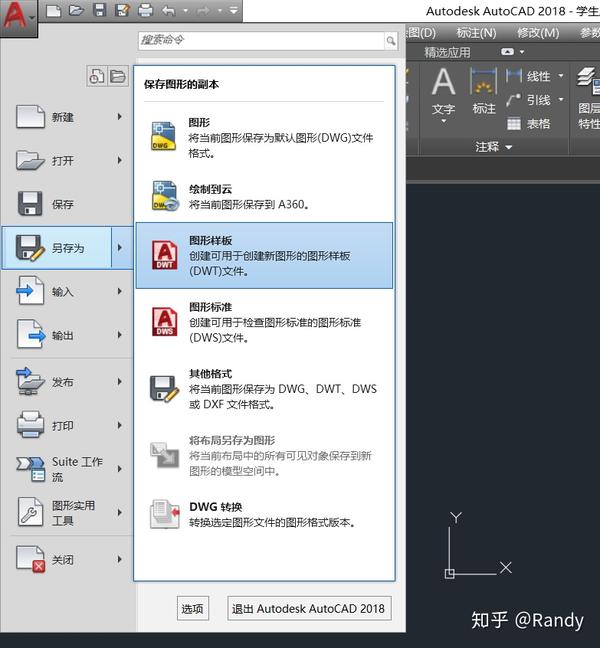Click the 图形标准 DWS standards icon
This screenshot has height=648, width=600.
pyautogui.click(x=165, y=322)
